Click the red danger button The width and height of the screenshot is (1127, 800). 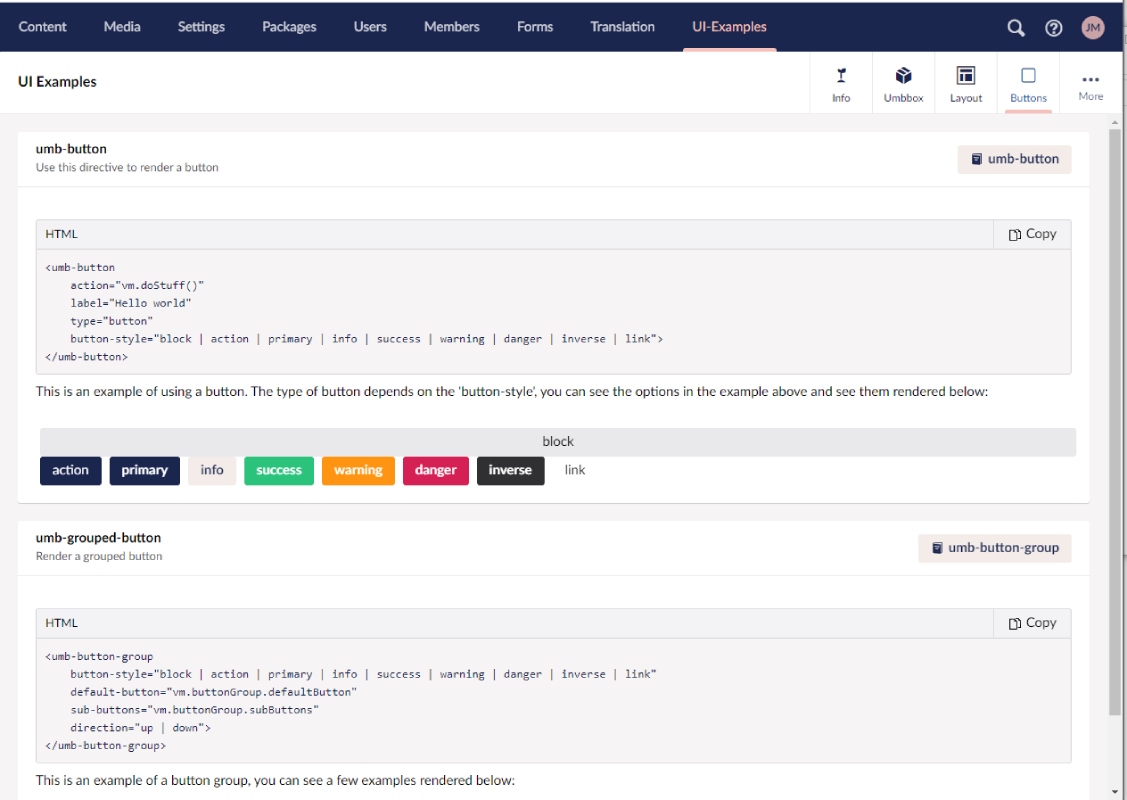click(x=436, y=470)
